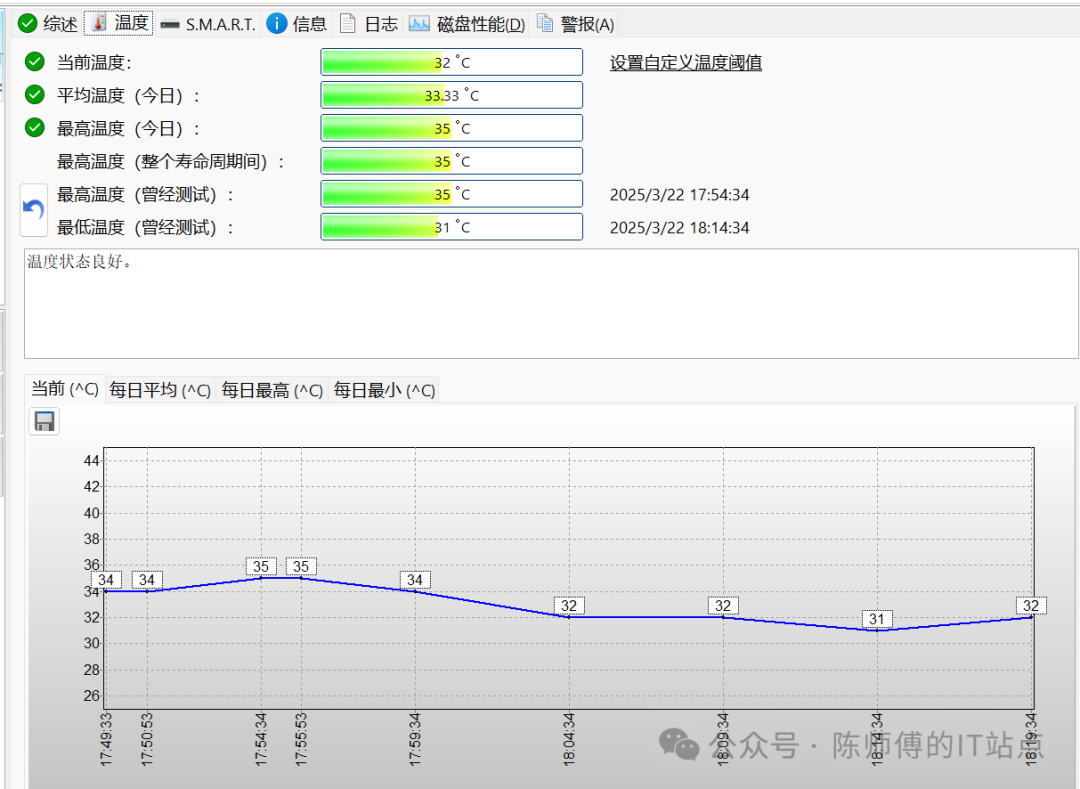Click the green check beside 当前温度
Viewport: 1080px width, 789px height.
(35, 62)
